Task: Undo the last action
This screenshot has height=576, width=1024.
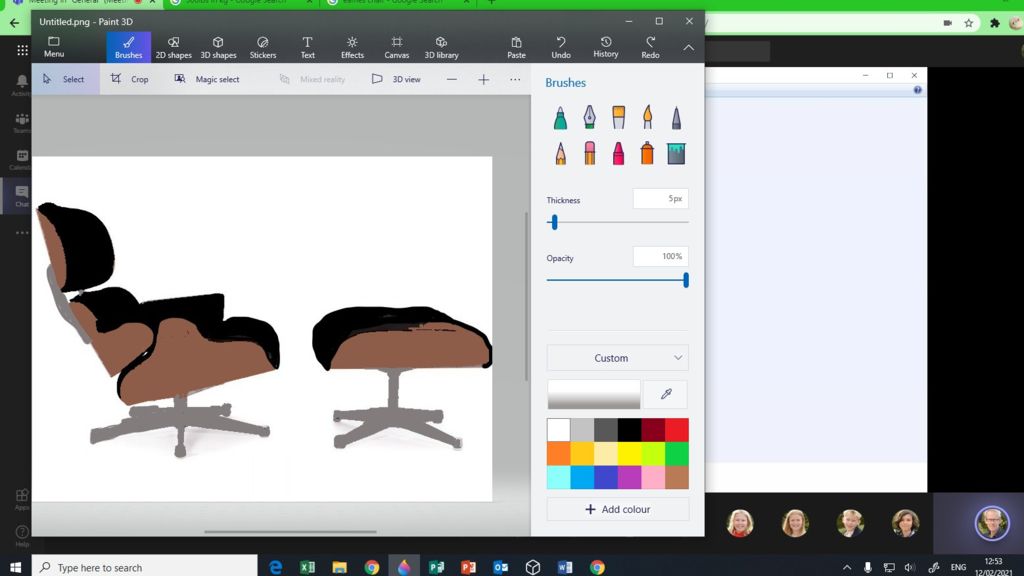Action: click(561, 48)
